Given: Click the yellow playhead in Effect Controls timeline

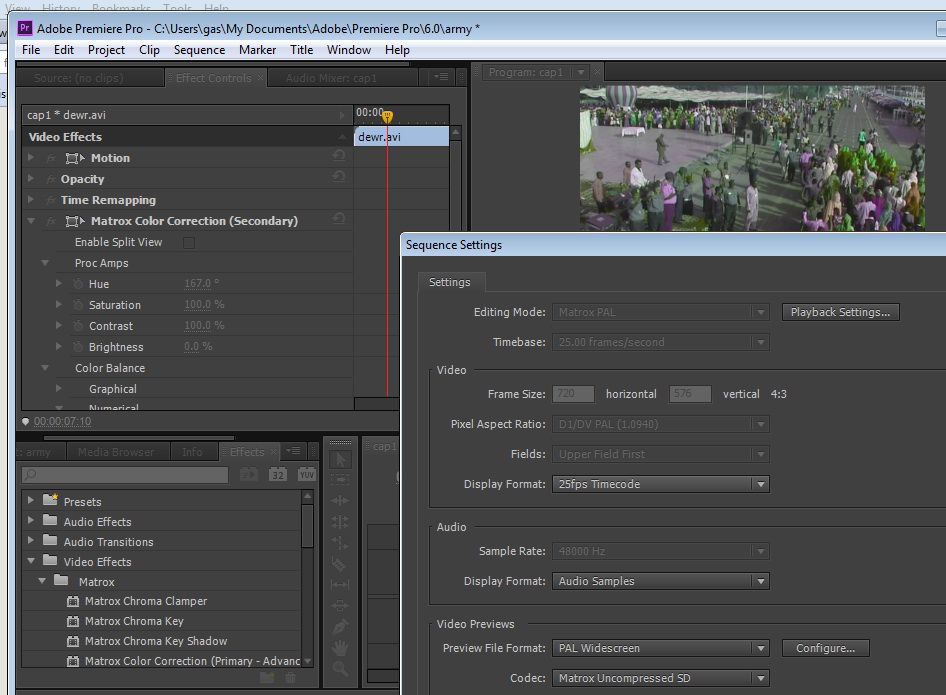Looking at the screenshot, I should click(x=387, y=117).
